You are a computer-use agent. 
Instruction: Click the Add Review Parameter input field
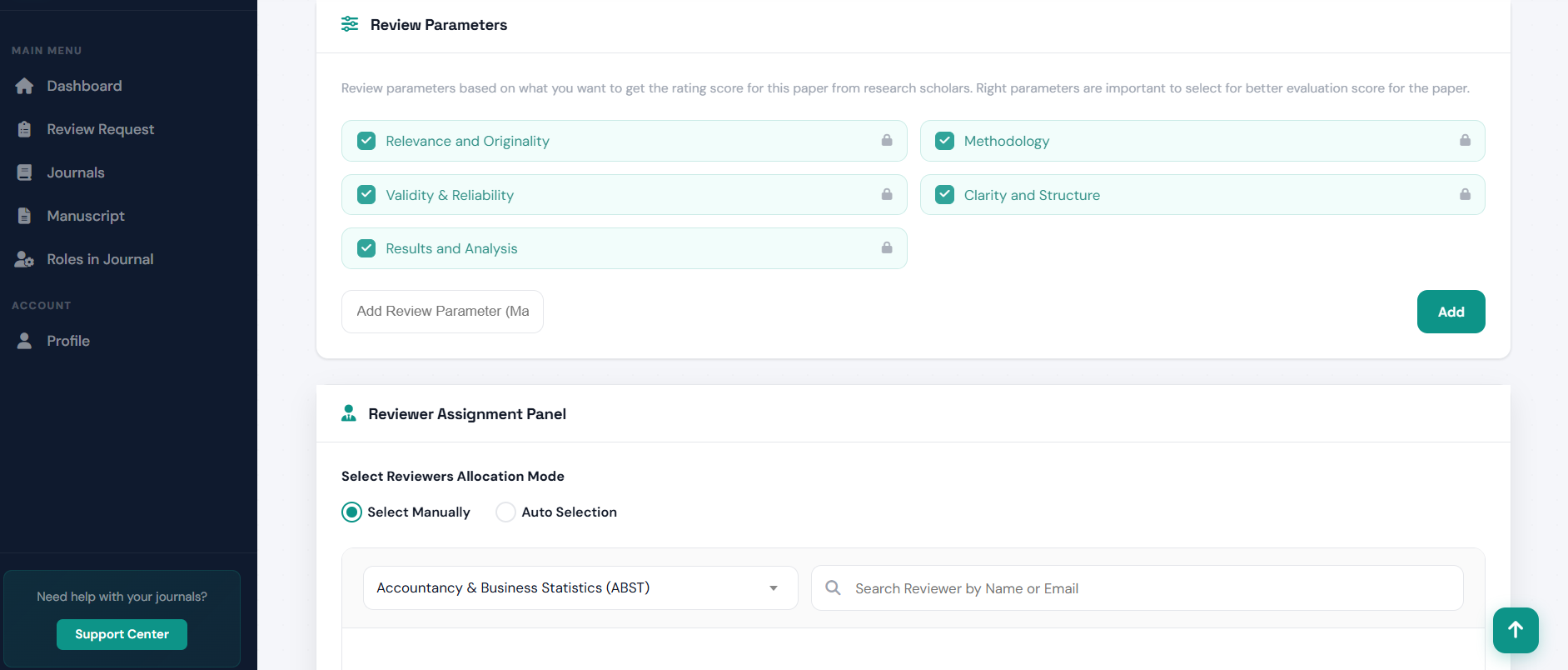pyautogui.click(x=442, y=312)
